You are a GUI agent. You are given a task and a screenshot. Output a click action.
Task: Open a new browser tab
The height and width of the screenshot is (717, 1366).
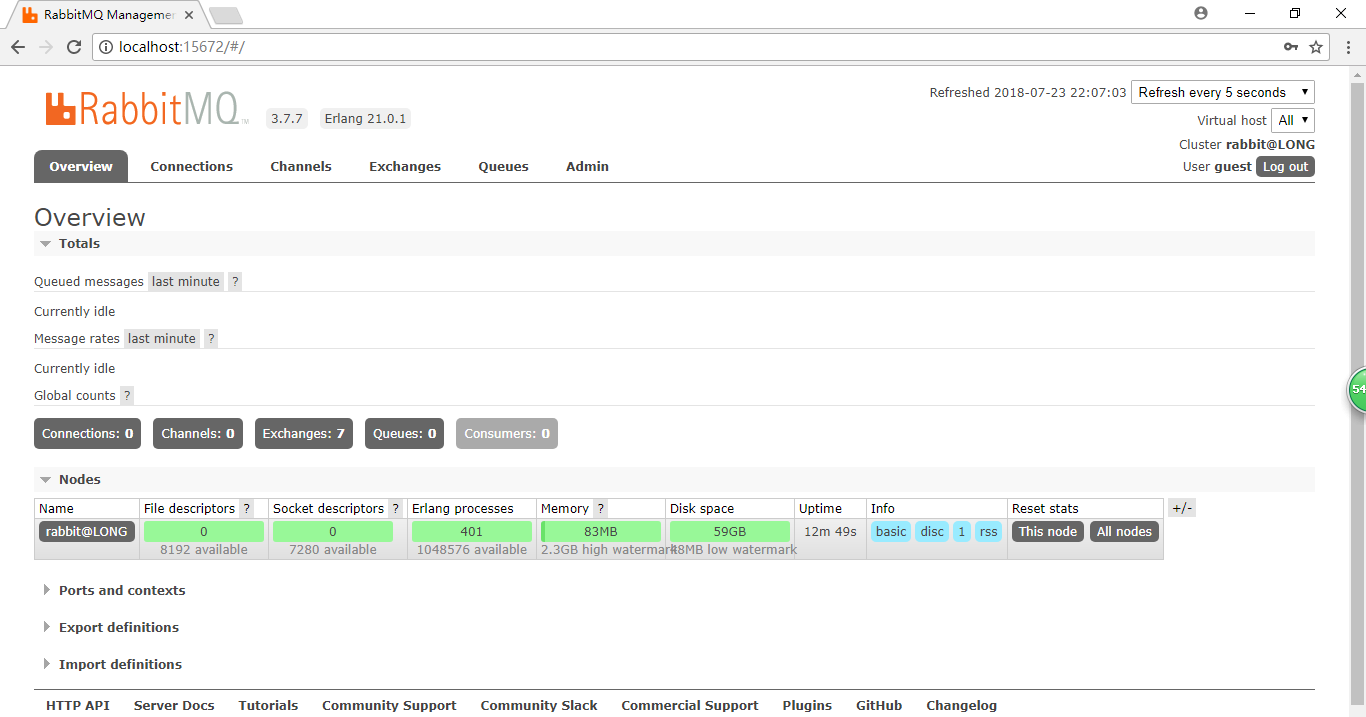click(x=226, y=15)
